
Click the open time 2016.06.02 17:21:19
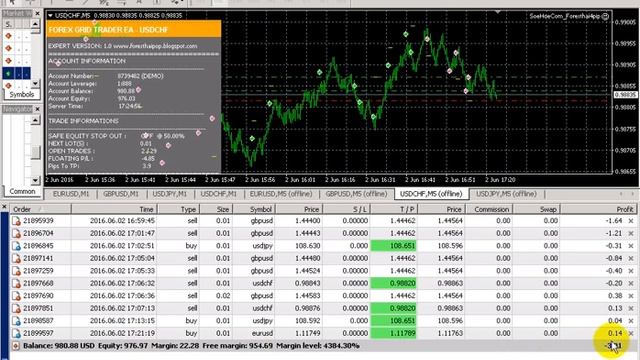point(122,333)
